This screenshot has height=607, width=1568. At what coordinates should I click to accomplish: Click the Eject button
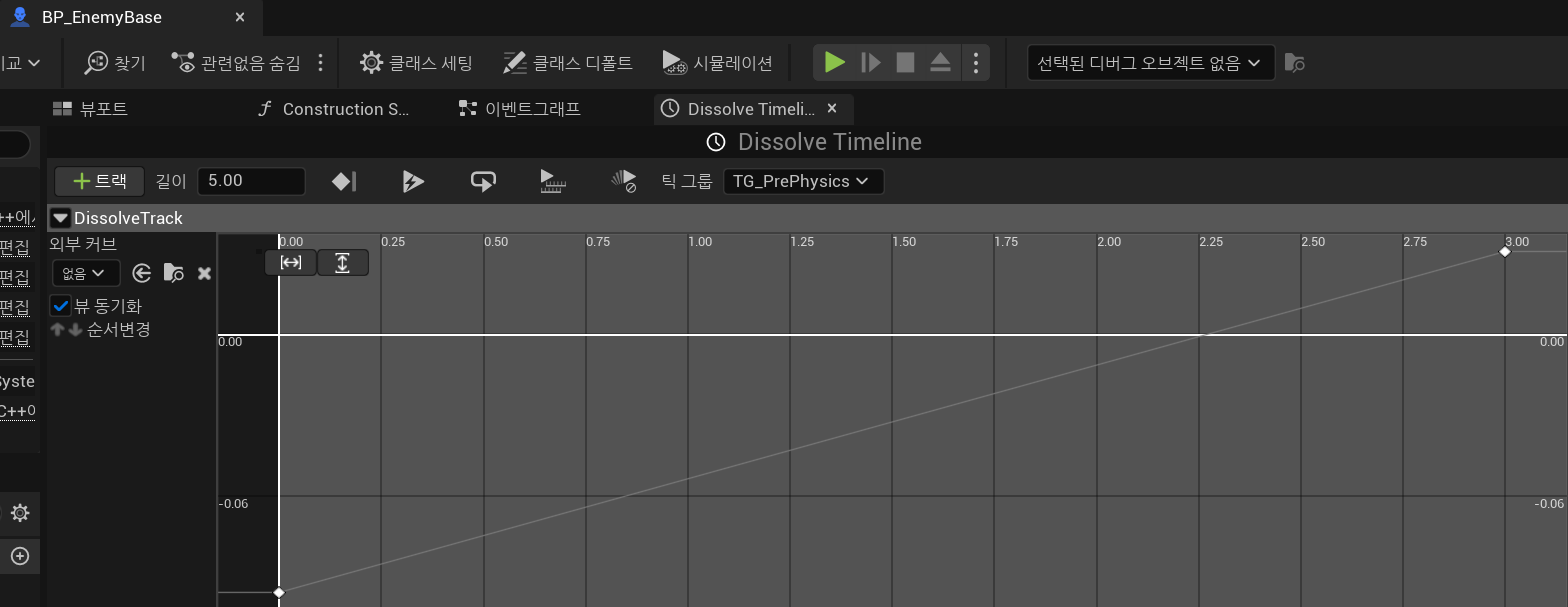click(940, 62)
